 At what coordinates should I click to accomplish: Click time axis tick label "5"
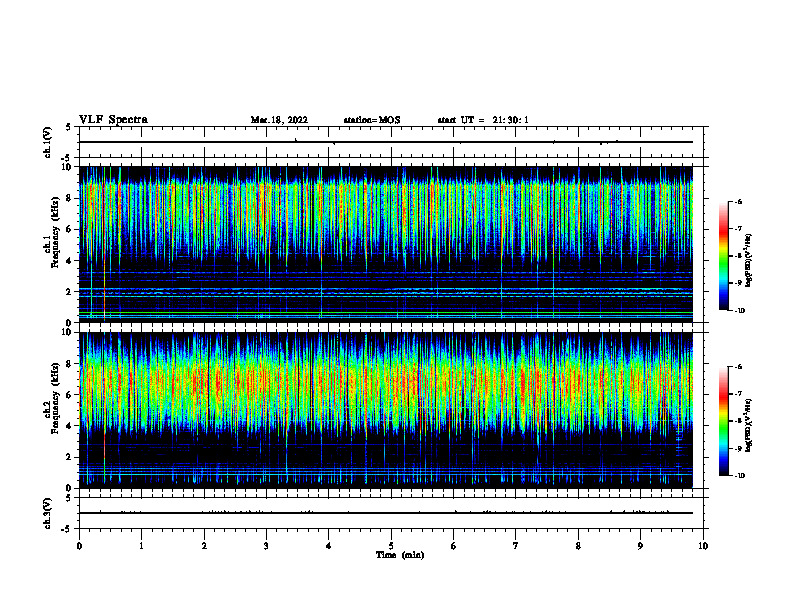tap(391, 546)
